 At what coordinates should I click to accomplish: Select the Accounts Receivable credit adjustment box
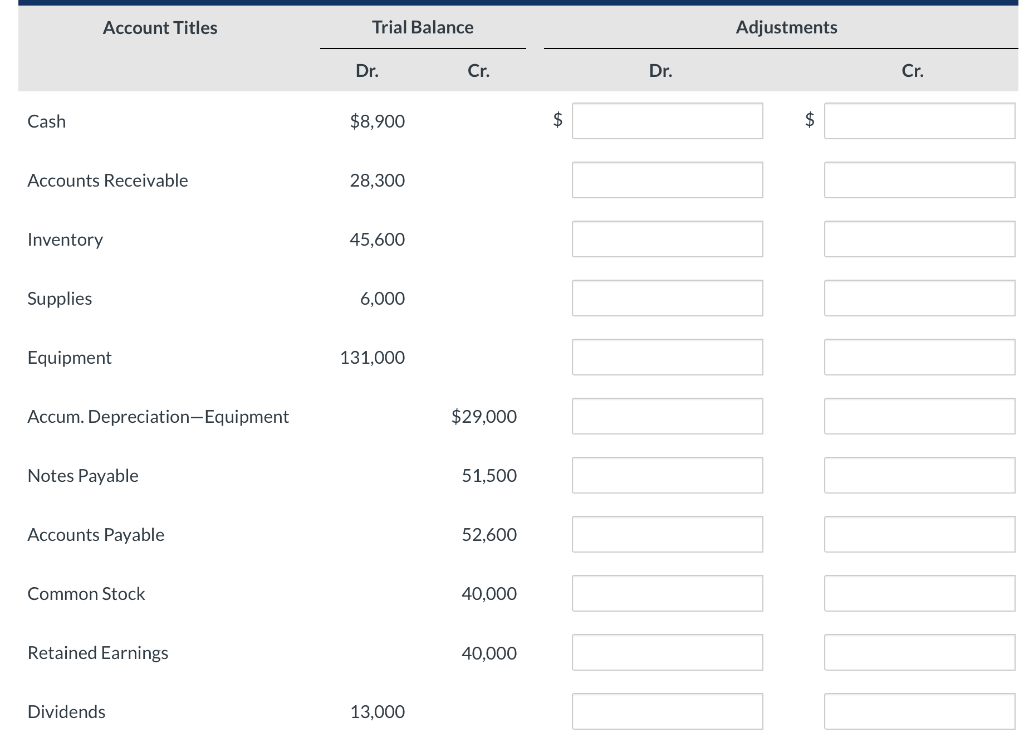pyautogui.click(x=919, y=179)
